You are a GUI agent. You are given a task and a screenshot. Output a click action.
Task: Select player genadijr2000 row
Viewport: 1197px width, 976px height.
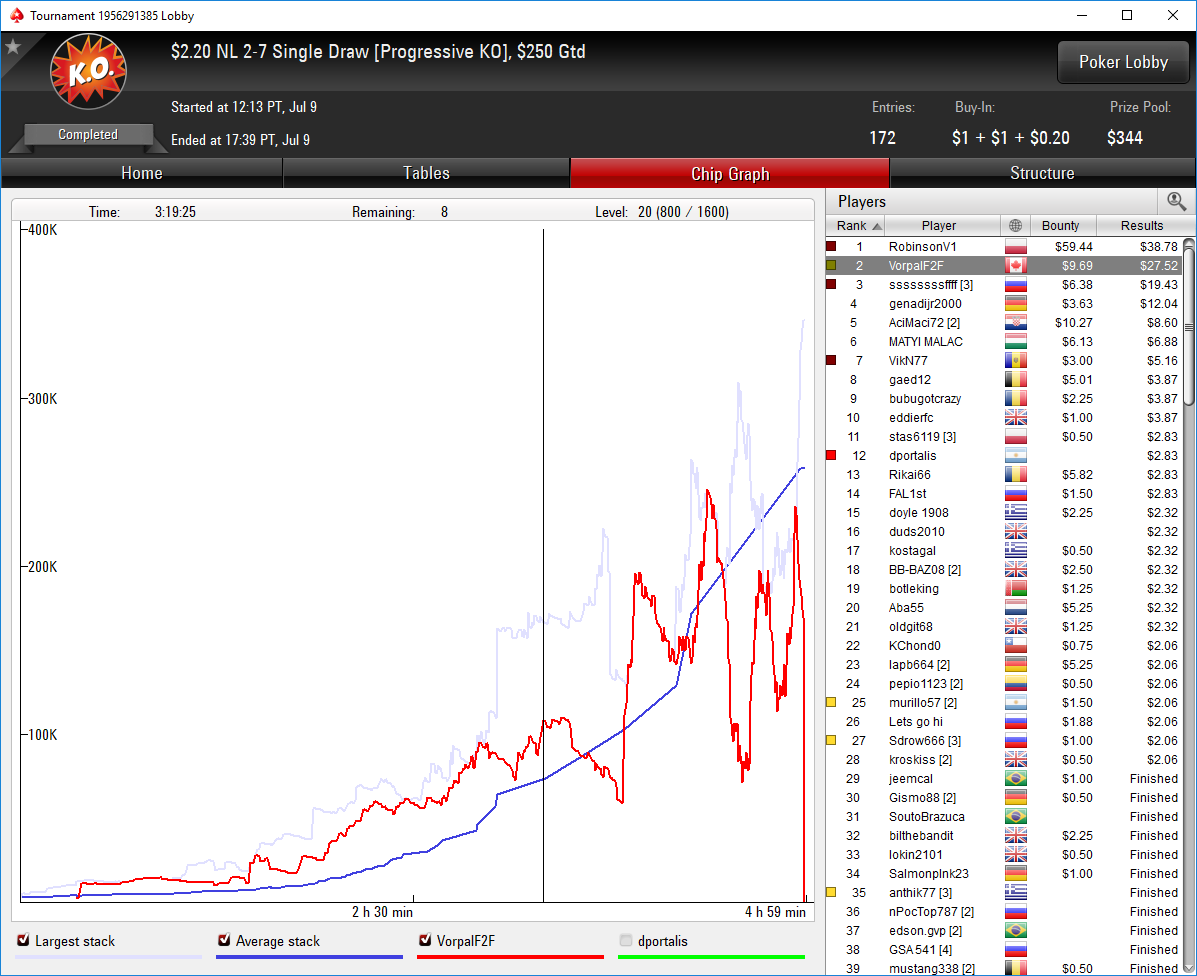[1004, 304]
